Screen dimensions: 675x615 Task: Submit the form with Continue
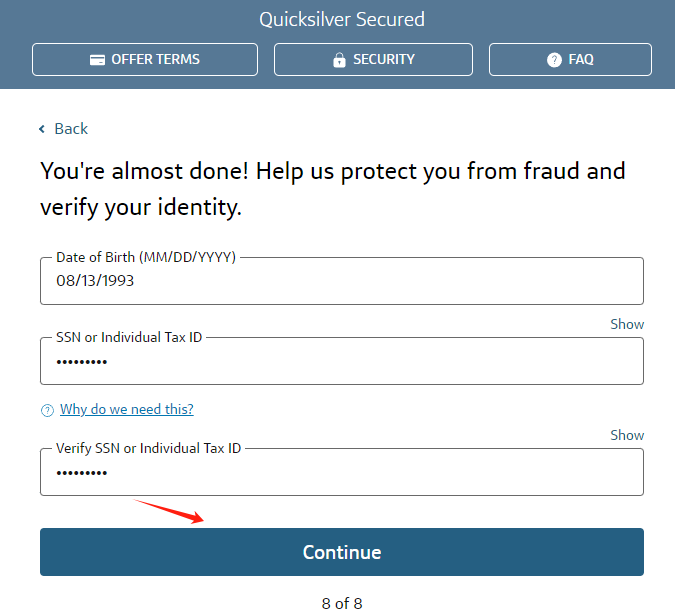[x=342, y=552]
